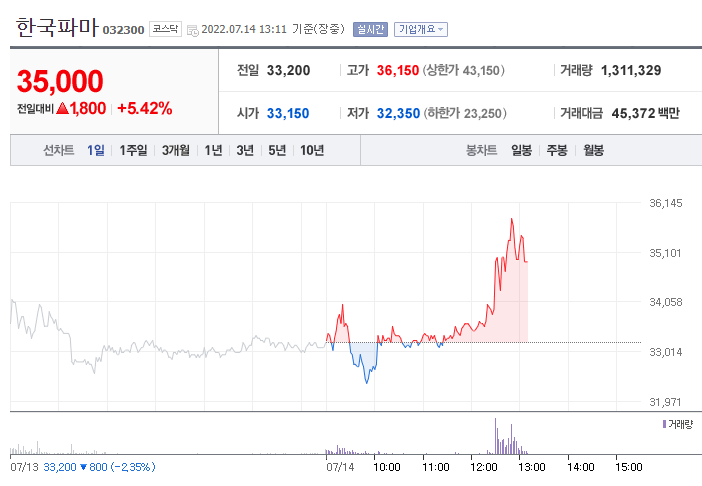
Task: Open the 주봉 weekly candle chart
Action: point(556,150)
